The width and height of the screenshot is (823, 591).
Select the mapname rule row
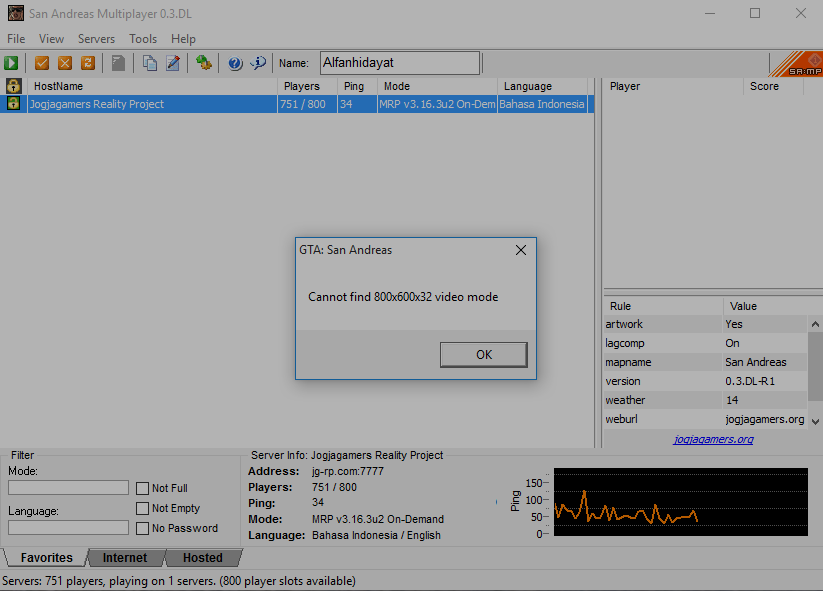(x=705, y=362)
